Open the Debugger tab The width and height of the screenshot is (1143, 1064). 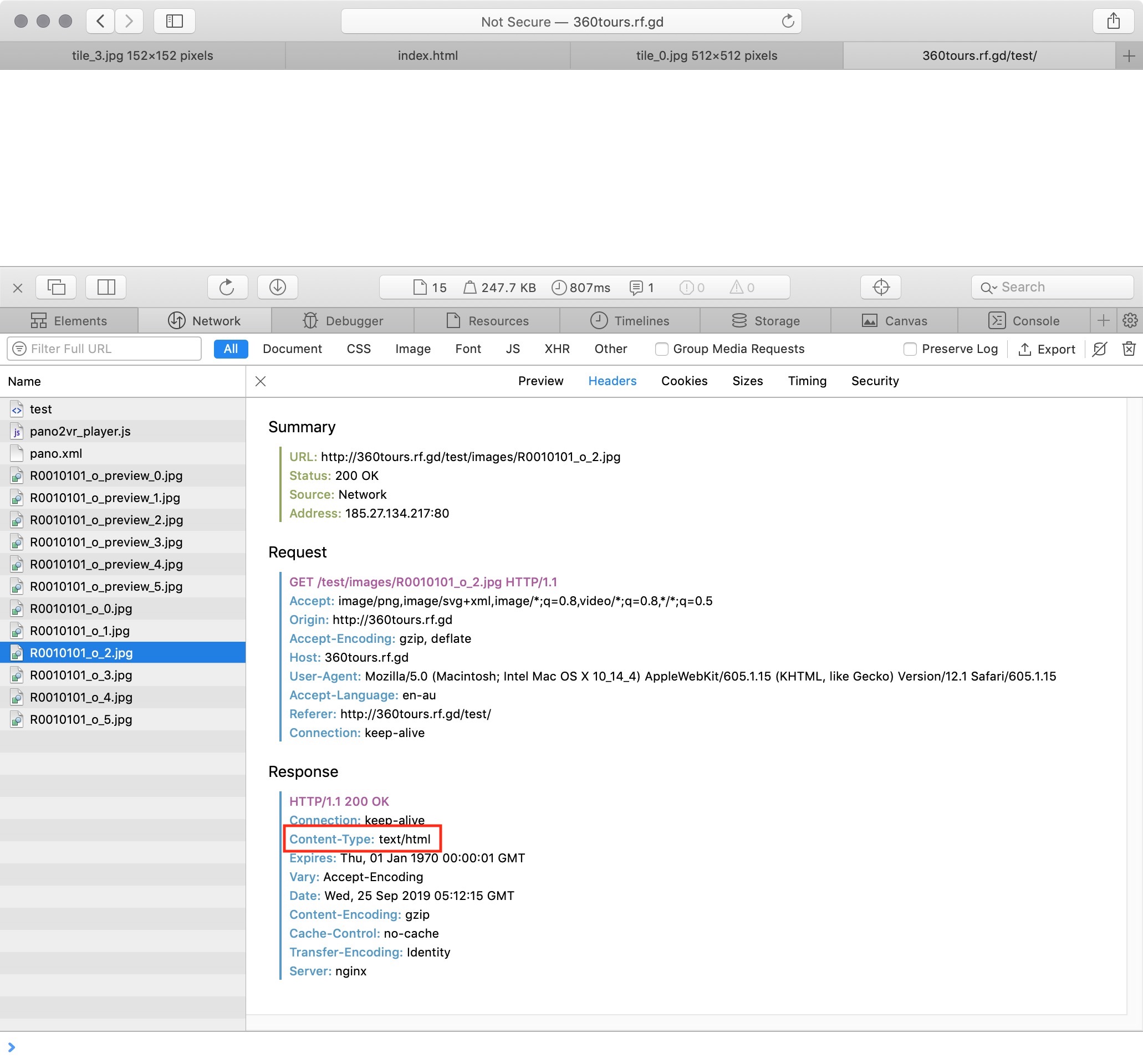(343, 321)
